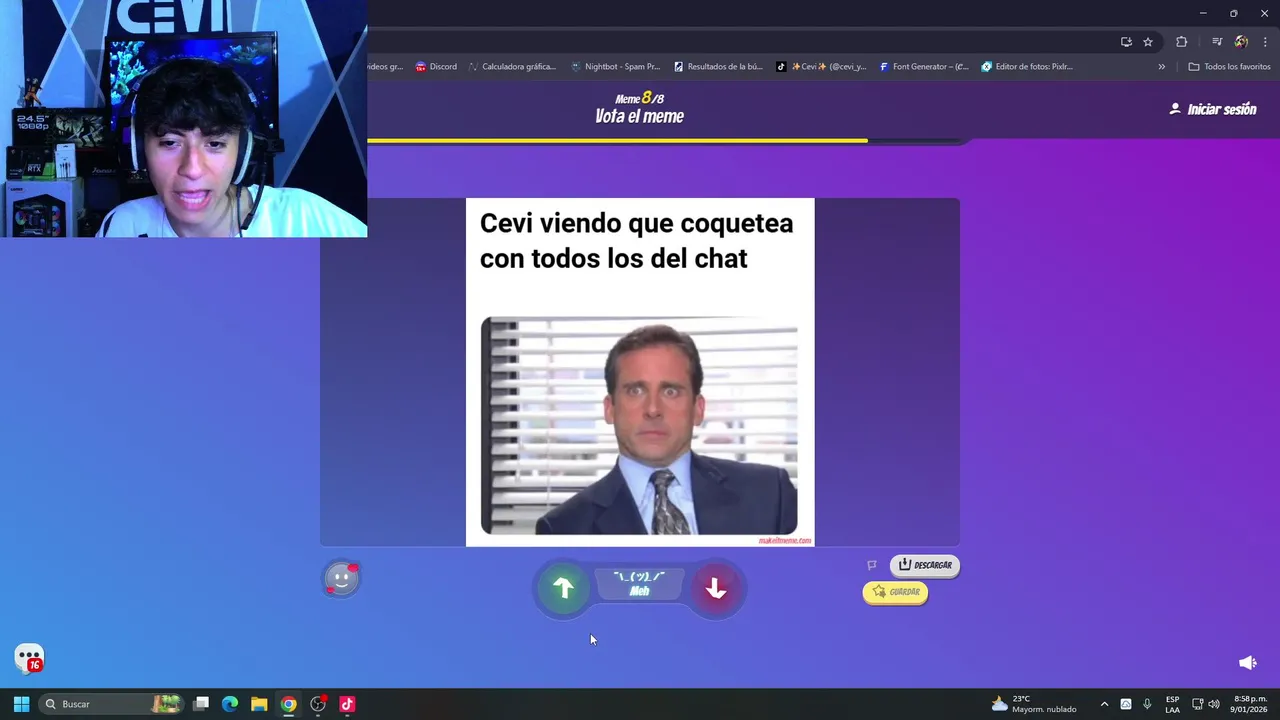Open the Resultados de la bú... bookmark
Image resolution: width=1280 pixels, height=720 pixels.
[718, 67]
